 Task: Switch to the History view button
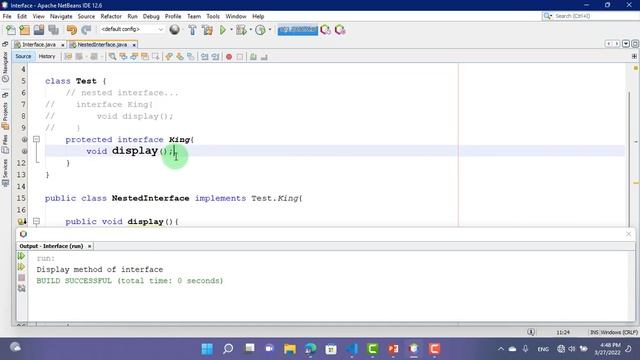[x=47, y=56]
